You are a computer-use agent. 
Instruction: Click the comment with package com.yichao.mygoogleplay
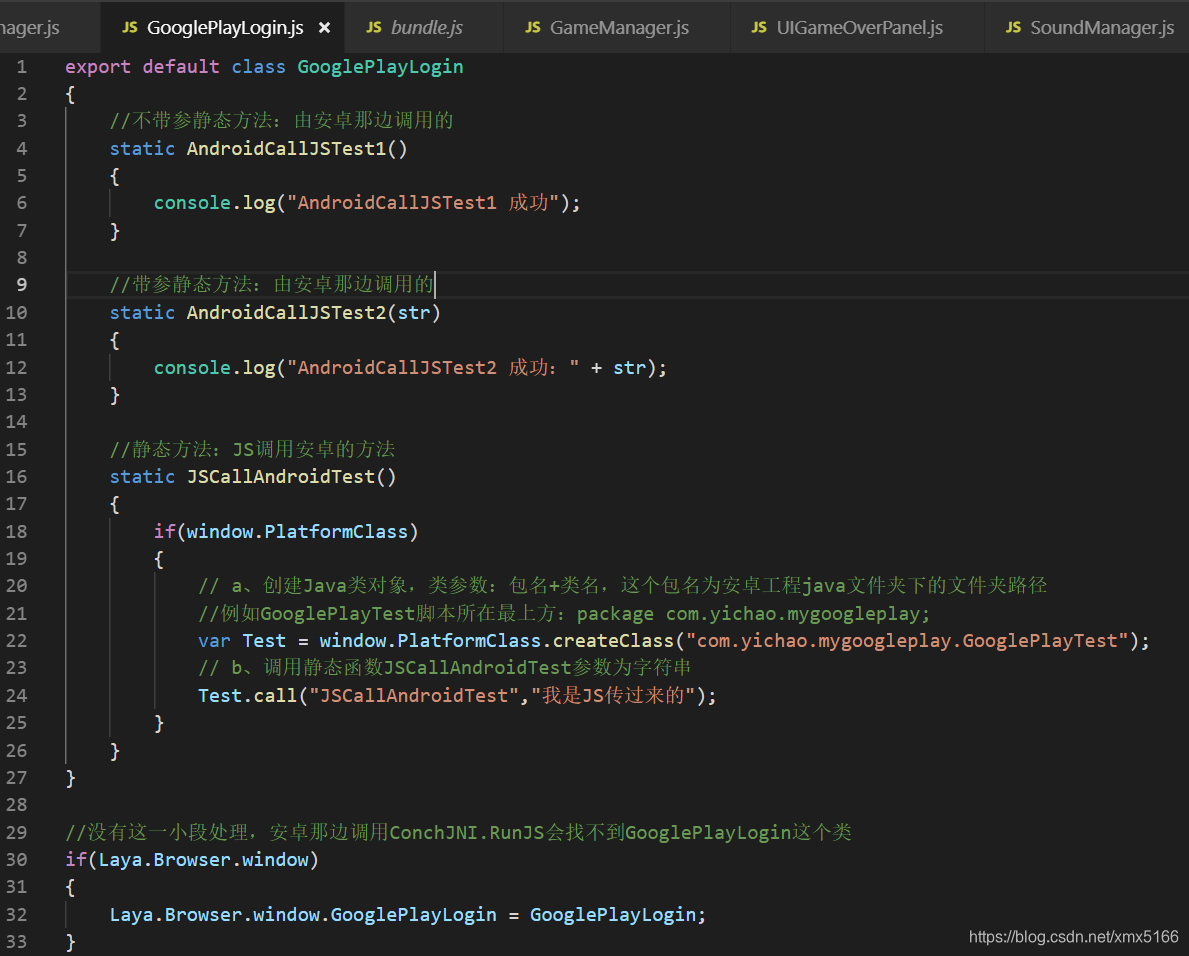[564, 613]
